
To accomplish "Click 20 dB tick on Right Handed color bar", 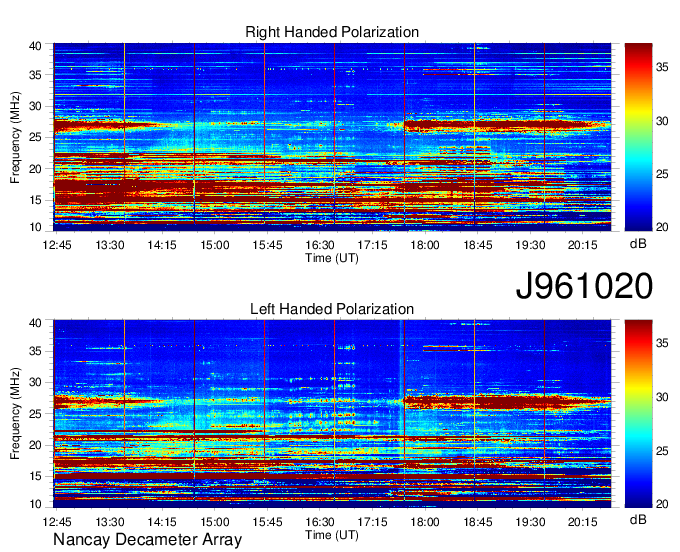I will pyautogui.click(x=662, y=227).
